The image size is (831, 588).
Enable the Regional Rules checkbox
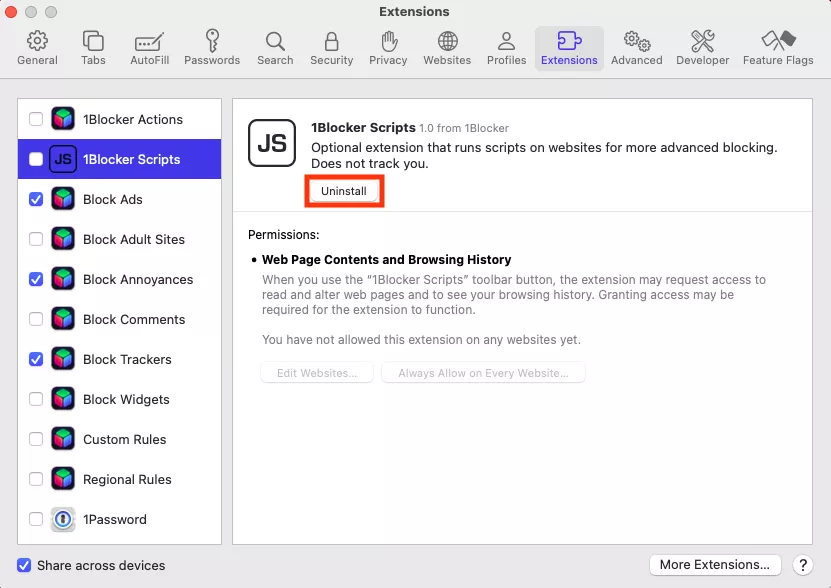pyautogui.click(x=36, y=479)
